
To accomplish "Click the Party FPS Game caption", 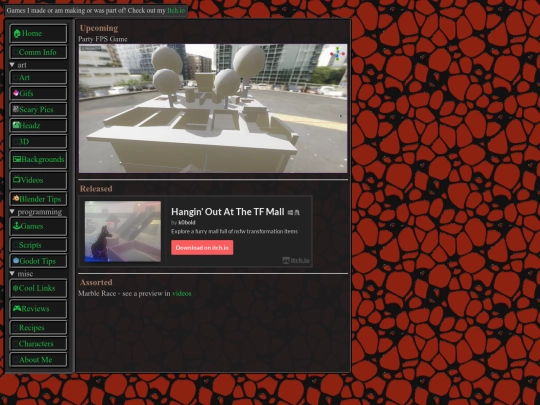I will click(103, 39).
